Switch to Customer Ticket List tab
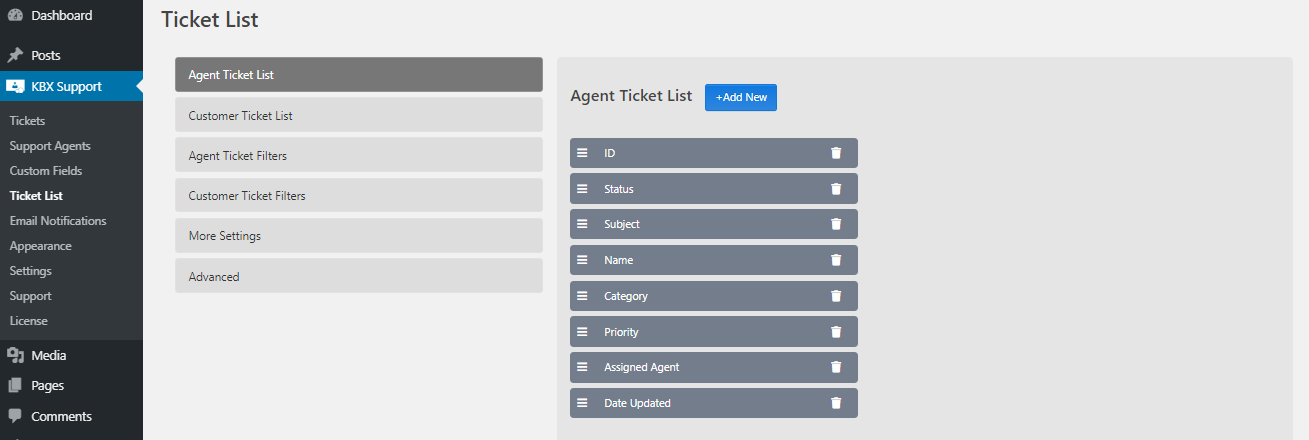 pyautogui.click(x=359, y=115)
